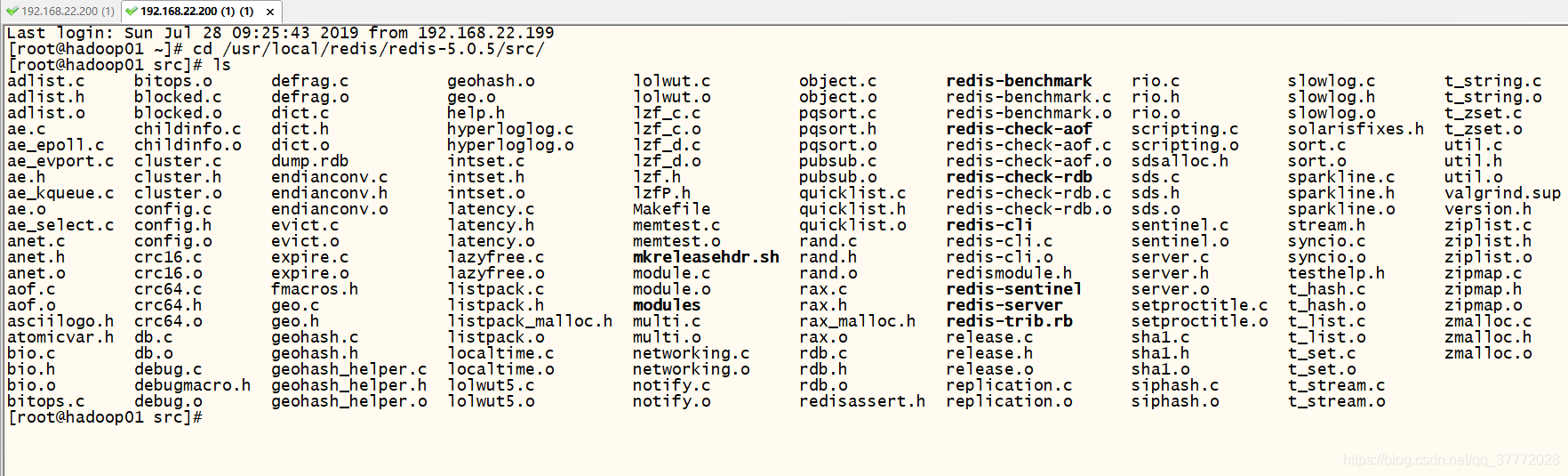This screenshot has width=1568, height=476.
Task: Click the lazyfree.c file name
Action: [x=496, y=257]
